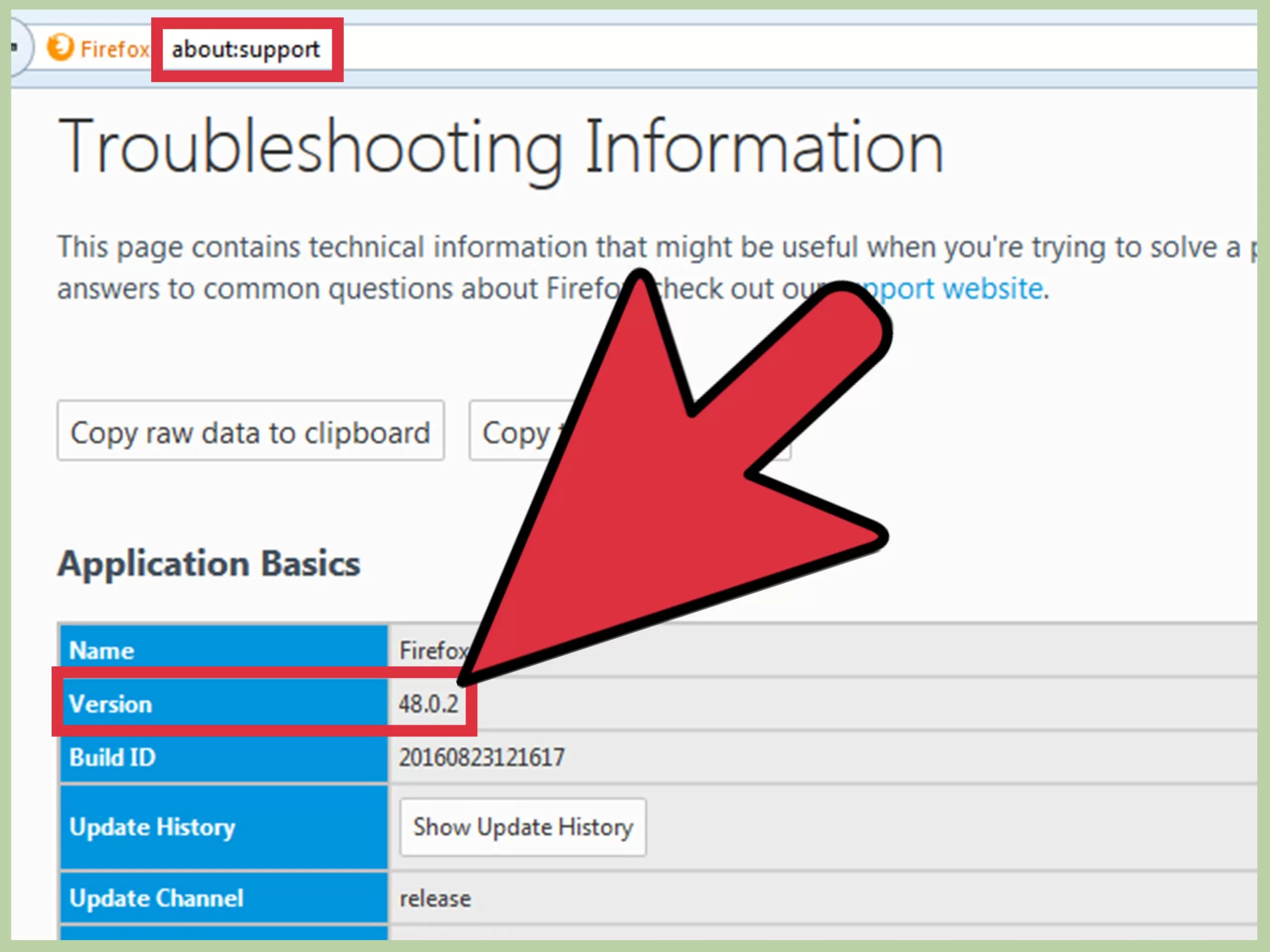Click the Firefox logo identity icon
This screenshot has height=952, width=1270.
[61, 48]
